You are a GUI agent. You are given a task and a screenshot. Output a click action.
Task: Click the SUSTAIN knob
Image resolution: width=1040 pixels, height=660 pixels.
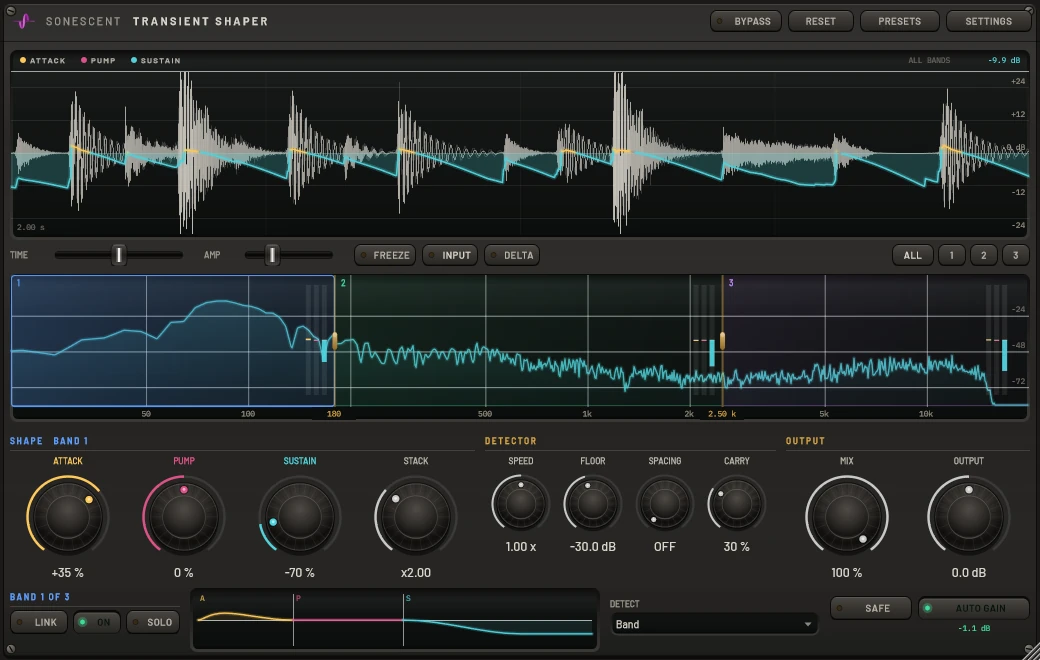pos(300,515)
